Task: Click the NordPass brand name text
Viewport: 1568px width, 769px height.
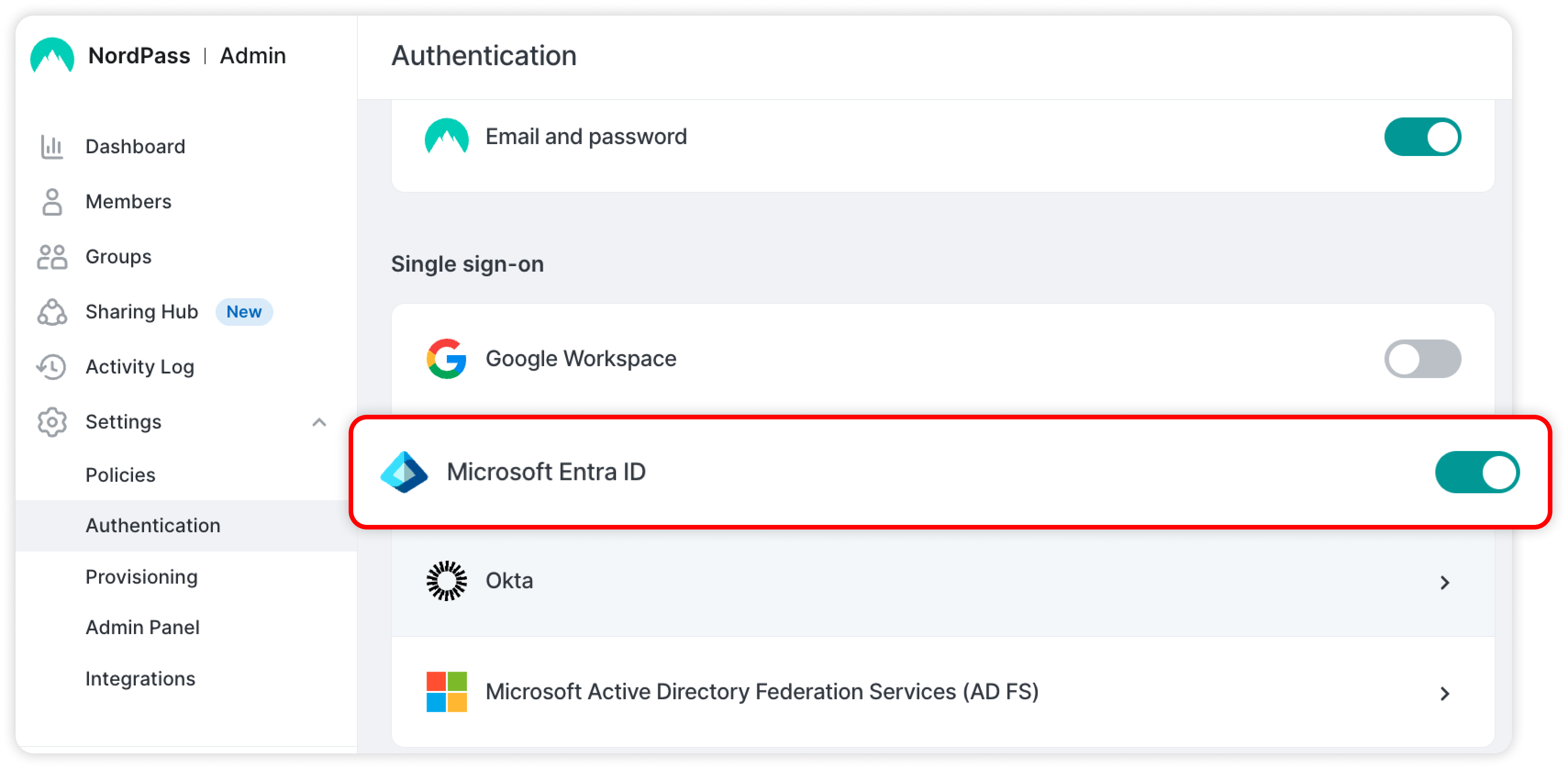Action: click(139, 56)
